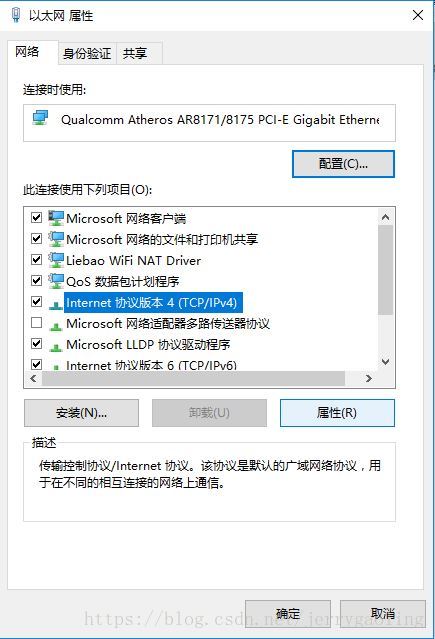This screenshot has height=639, width=435.
Task: Disable the Internet 协议版本 6 checkbox
Action: (37, 364)
